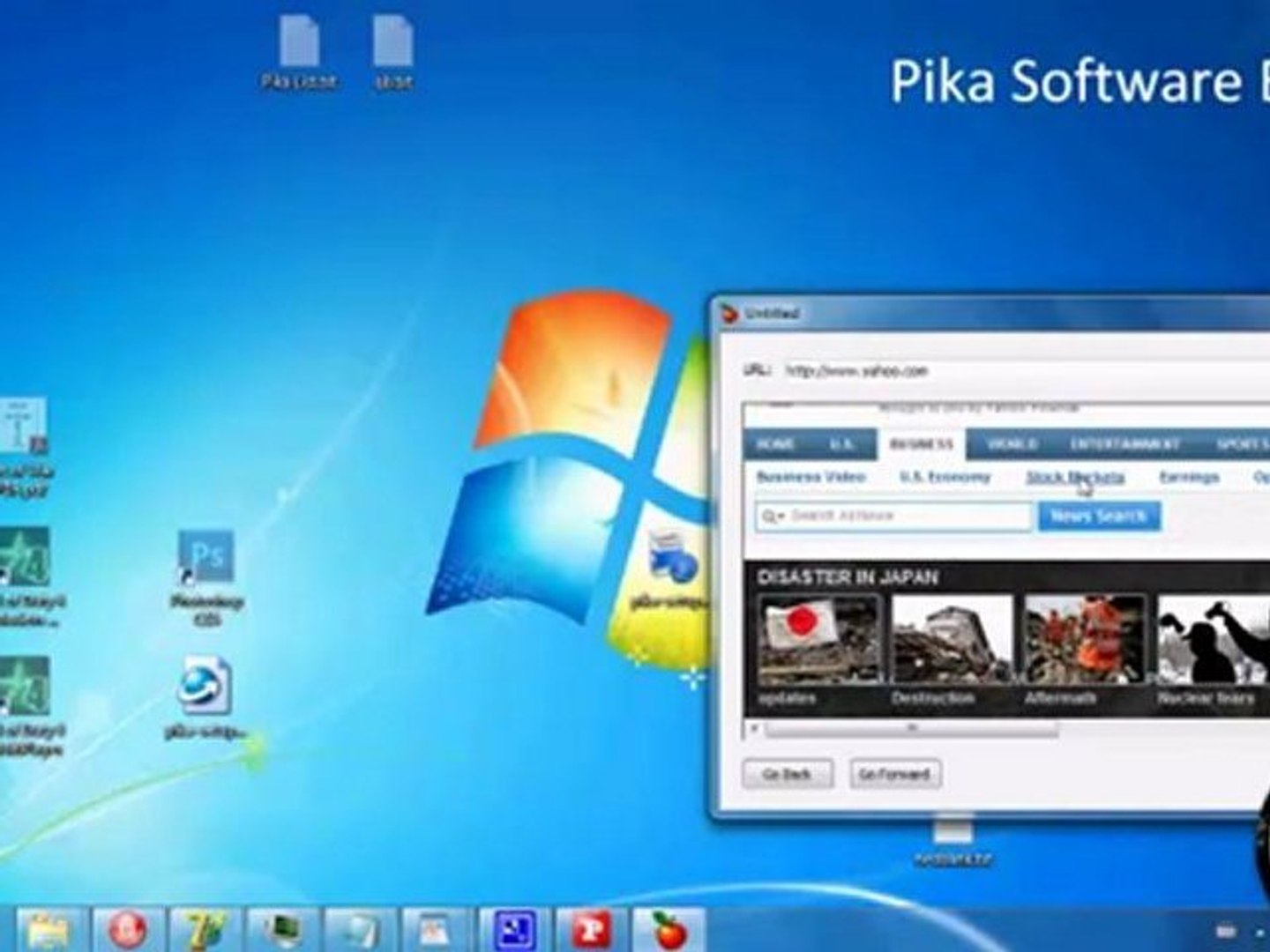Open the red apple icon in the taskbar
The height and width of the screenshot is (952, 1270).
[x=669, y=929]
